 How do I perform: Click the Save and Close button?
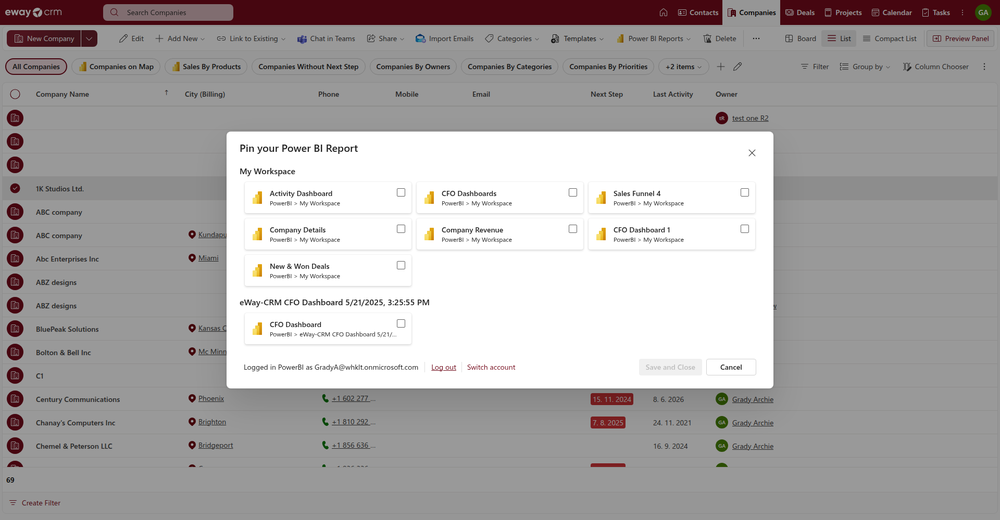click(670, 368)
